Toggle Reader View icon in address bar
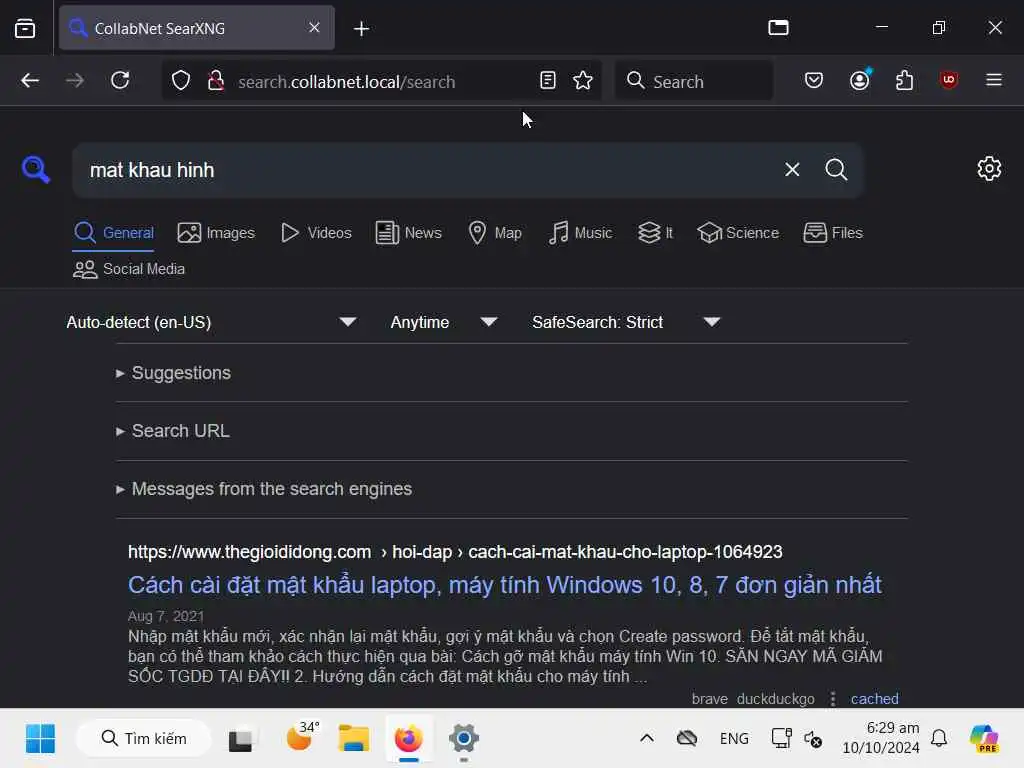The image size is (1024, 768). pyautogui.click(x=548, y=80)
